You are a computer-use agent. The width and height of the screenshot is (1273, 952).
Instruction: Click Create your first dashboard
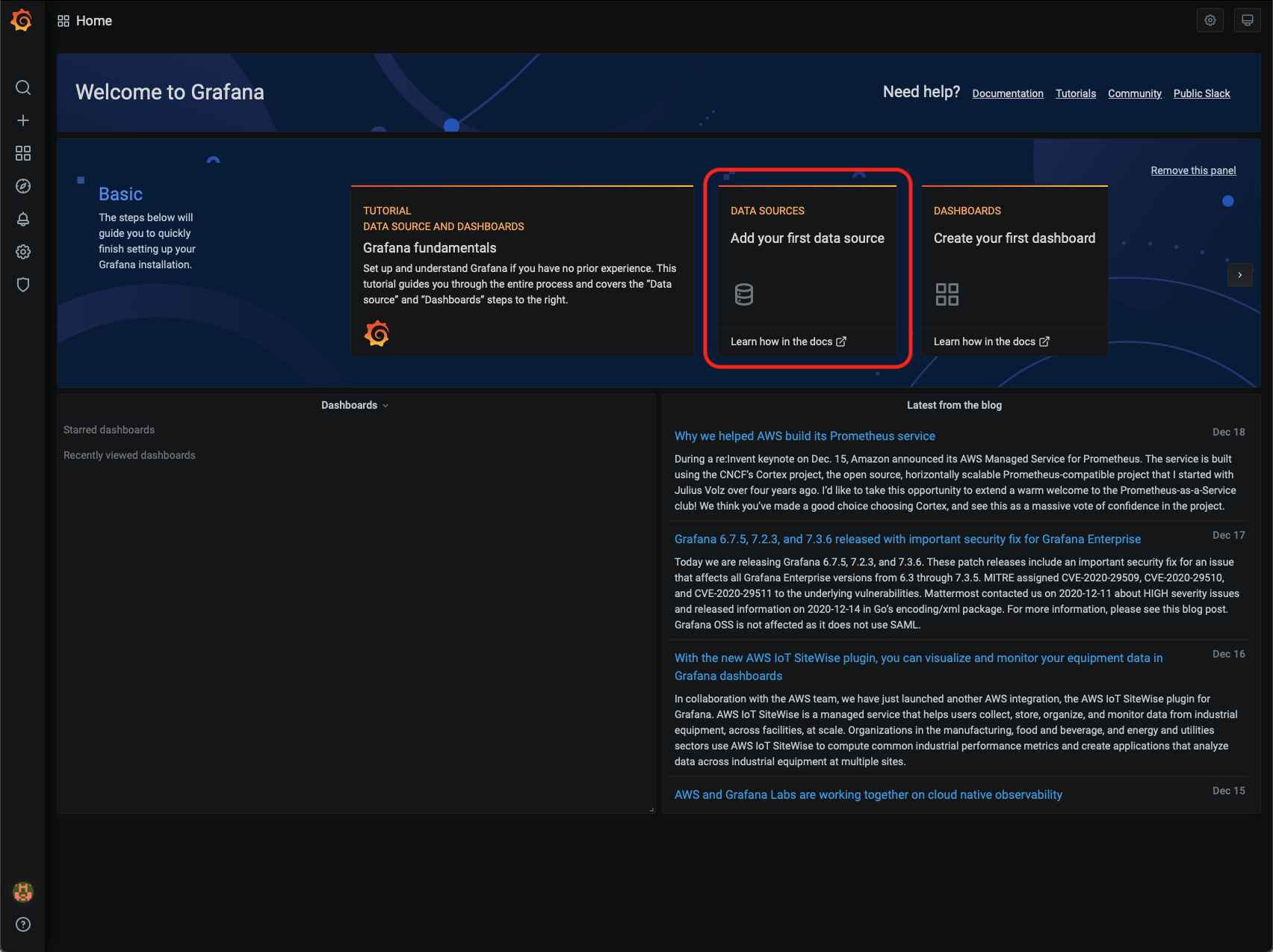[x=1015, y=238]
